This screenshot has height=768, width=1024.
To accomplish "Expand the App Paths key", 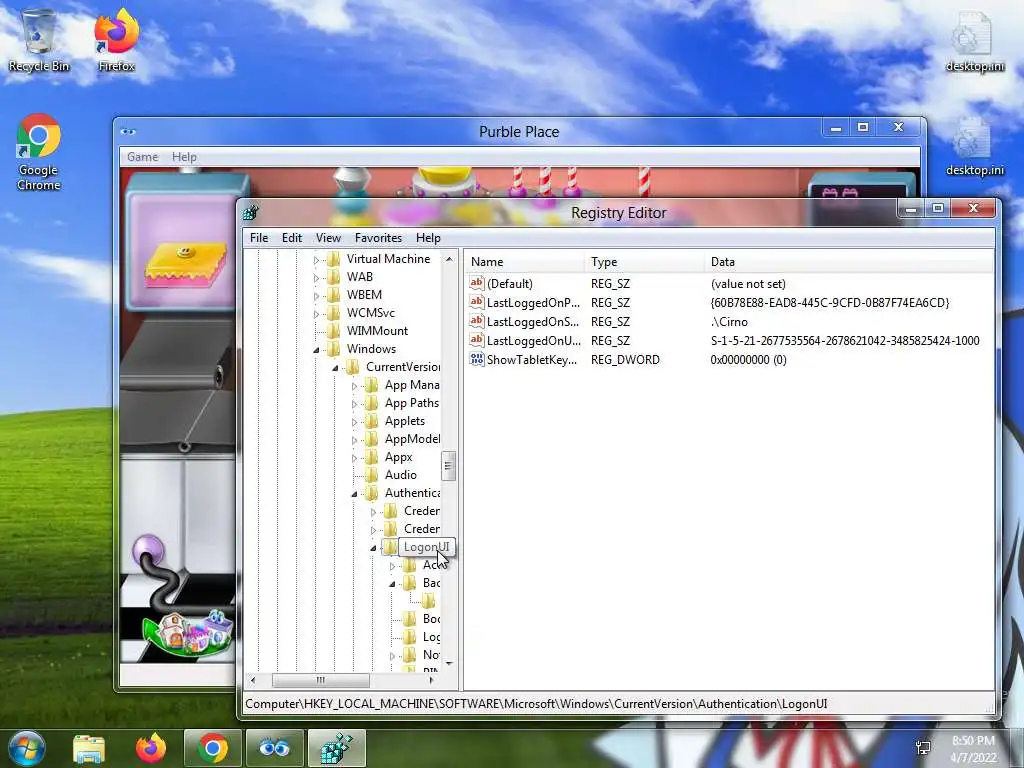I will point(354,404).
